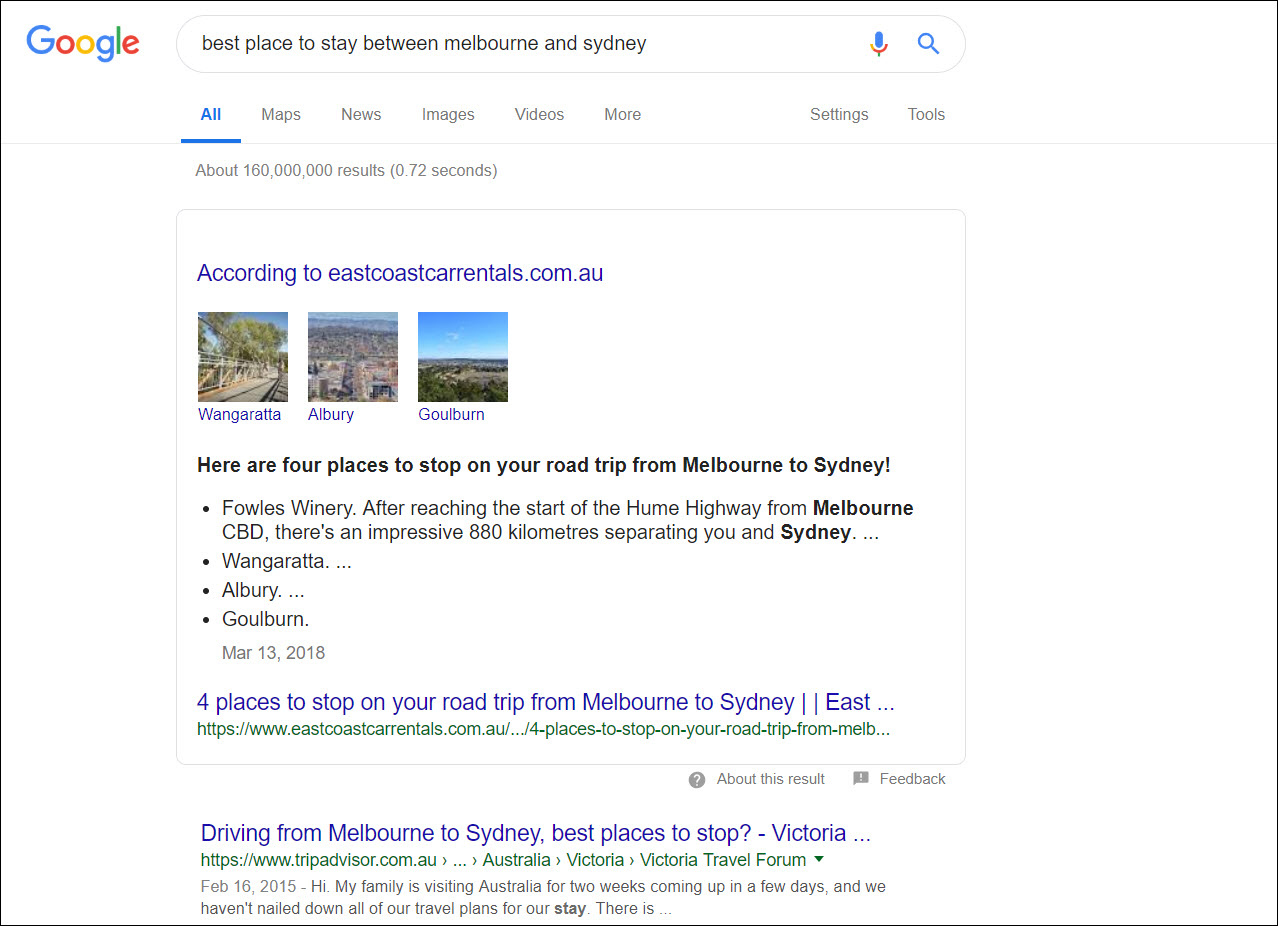The width and height of the screenshot is (1278, 926).
Task: Open the Images tab
Action: (448, 114)
